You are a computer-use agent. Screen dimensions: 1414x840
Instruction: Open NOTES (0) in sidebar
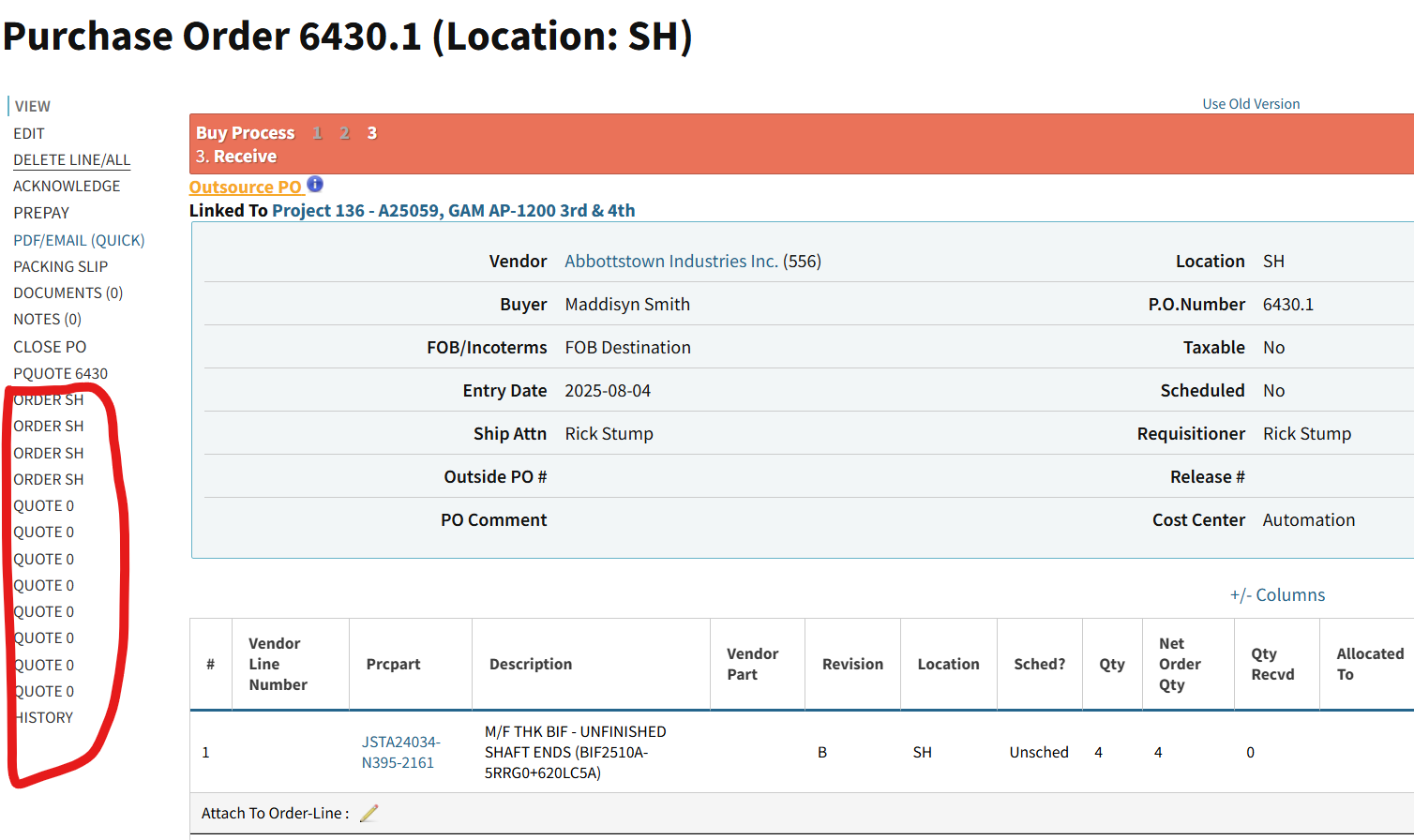click(x=48, y=319)
